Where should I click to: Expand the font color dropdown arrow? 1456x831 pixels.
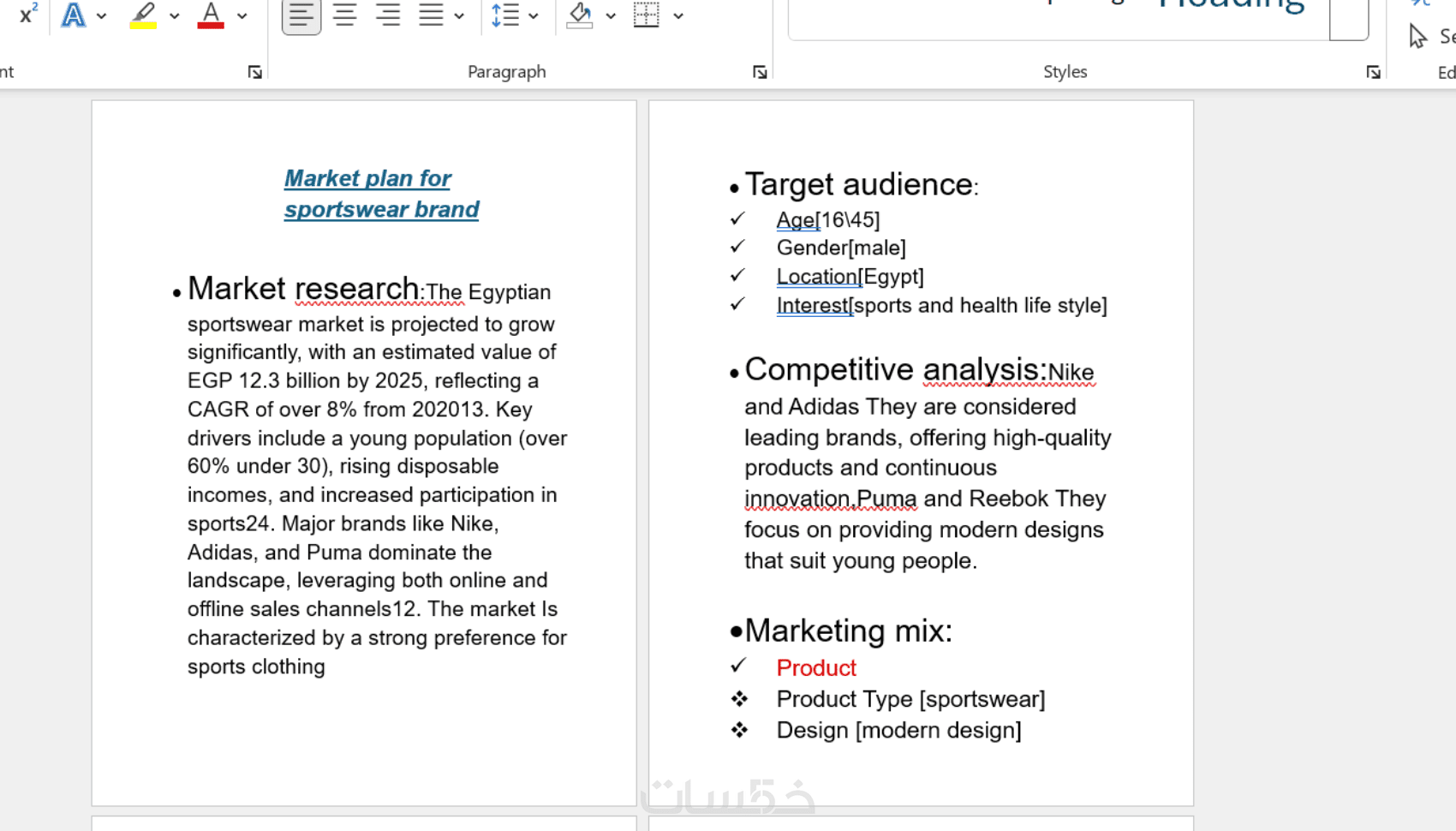pyautogui.click(x=242, y=15)
